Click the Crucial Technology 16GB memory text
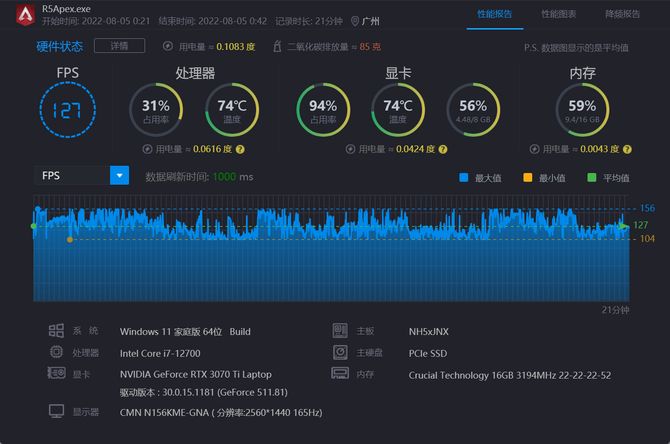 click(510, 375)
